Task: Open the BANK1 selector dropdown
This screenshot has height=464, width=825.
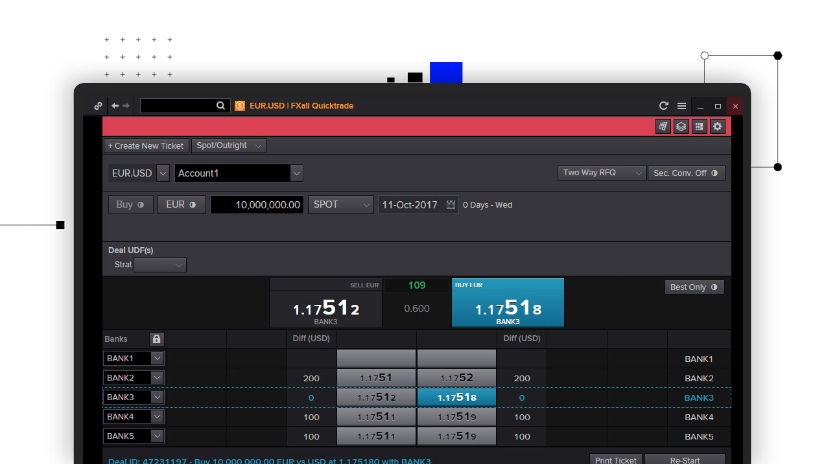Action: pos(157,358)
